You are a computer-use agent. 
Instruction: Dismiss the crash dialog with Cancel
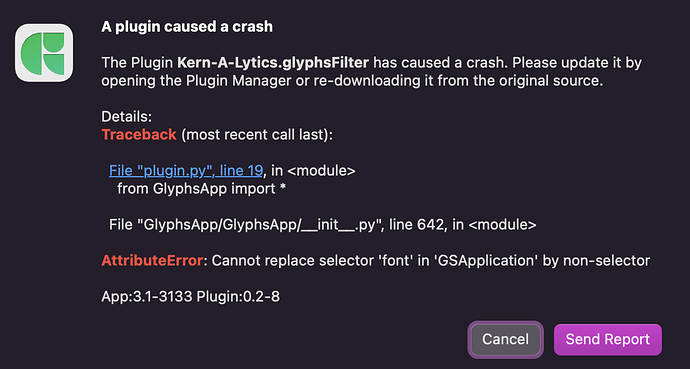(505, 339)
